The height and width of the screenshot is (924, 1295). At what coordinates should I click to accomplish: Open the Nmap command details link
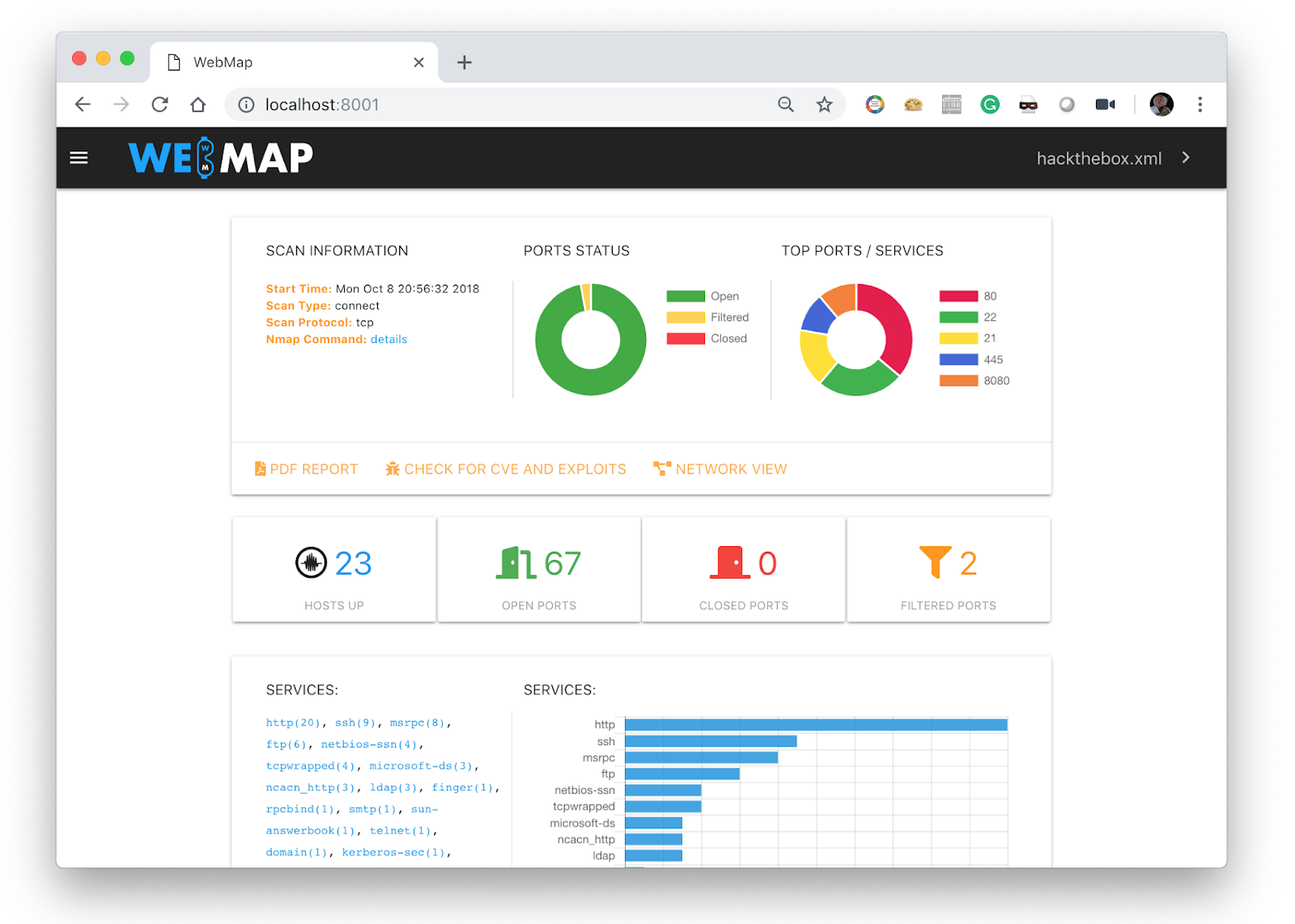[389, 339]
